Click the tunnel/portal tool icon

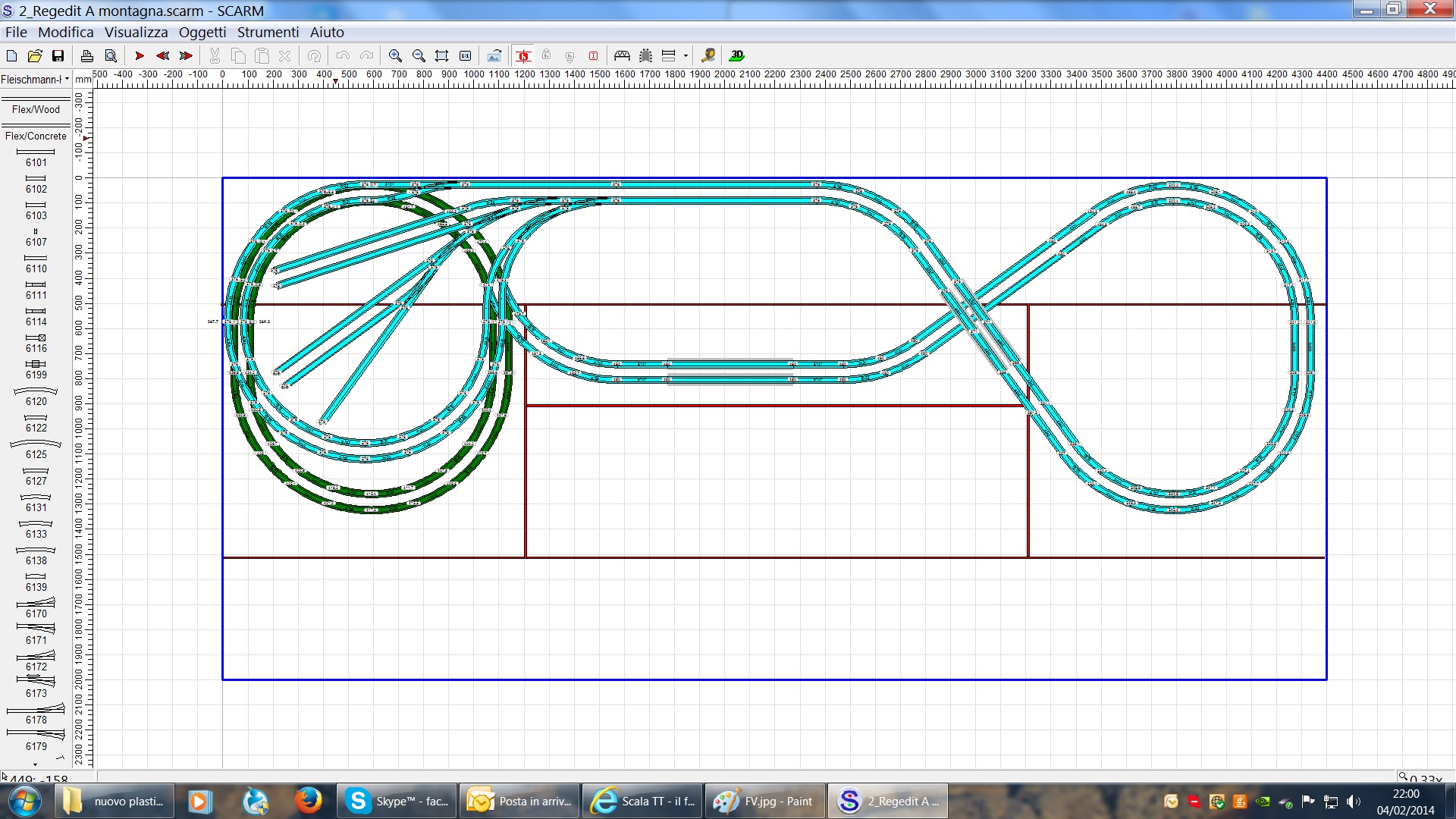click(646, 56)
